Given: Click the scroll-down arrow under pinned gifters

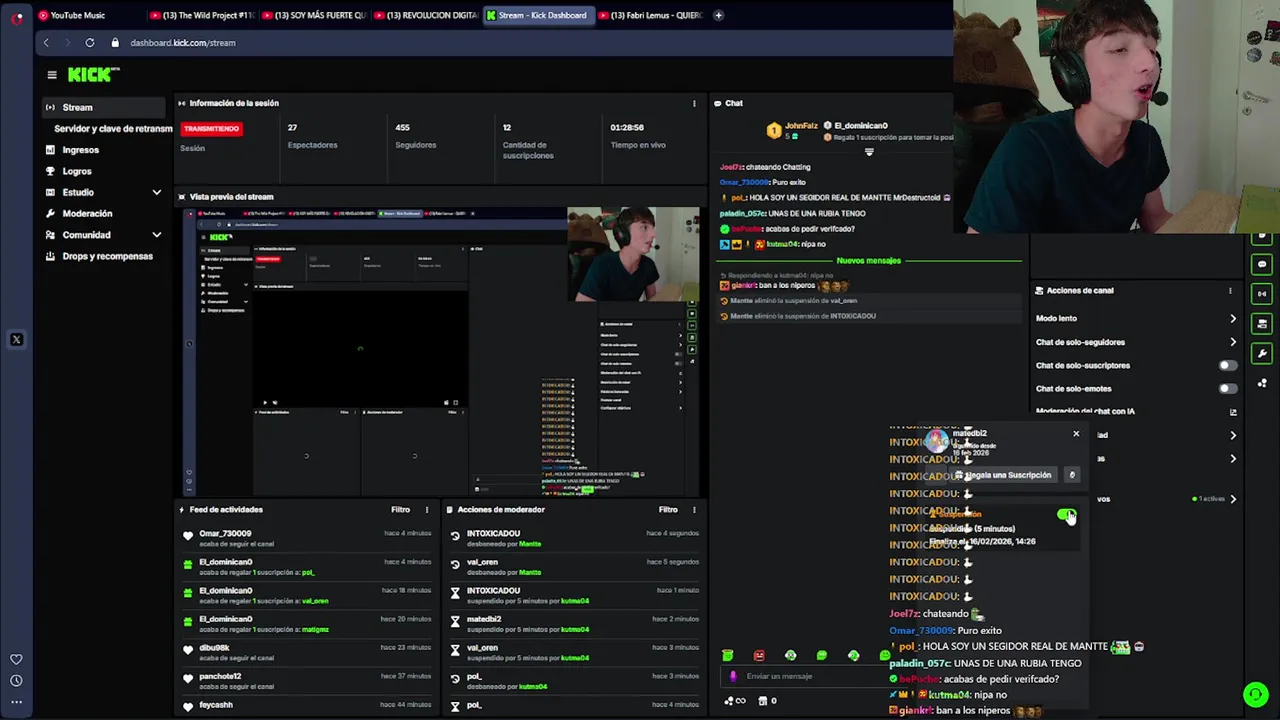Looking at the screenshot, I should (x=869, y=152).
